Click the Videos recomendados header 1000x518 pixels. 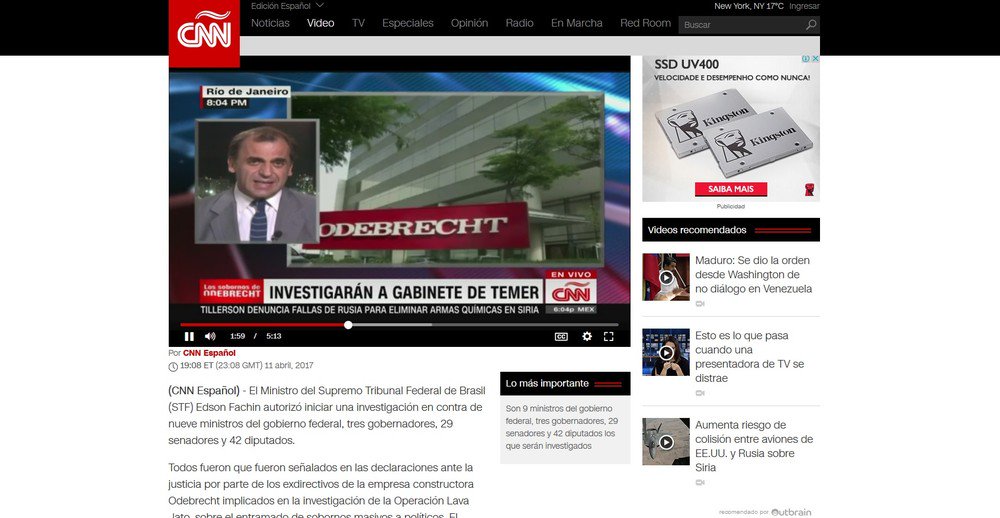[731, 230]
